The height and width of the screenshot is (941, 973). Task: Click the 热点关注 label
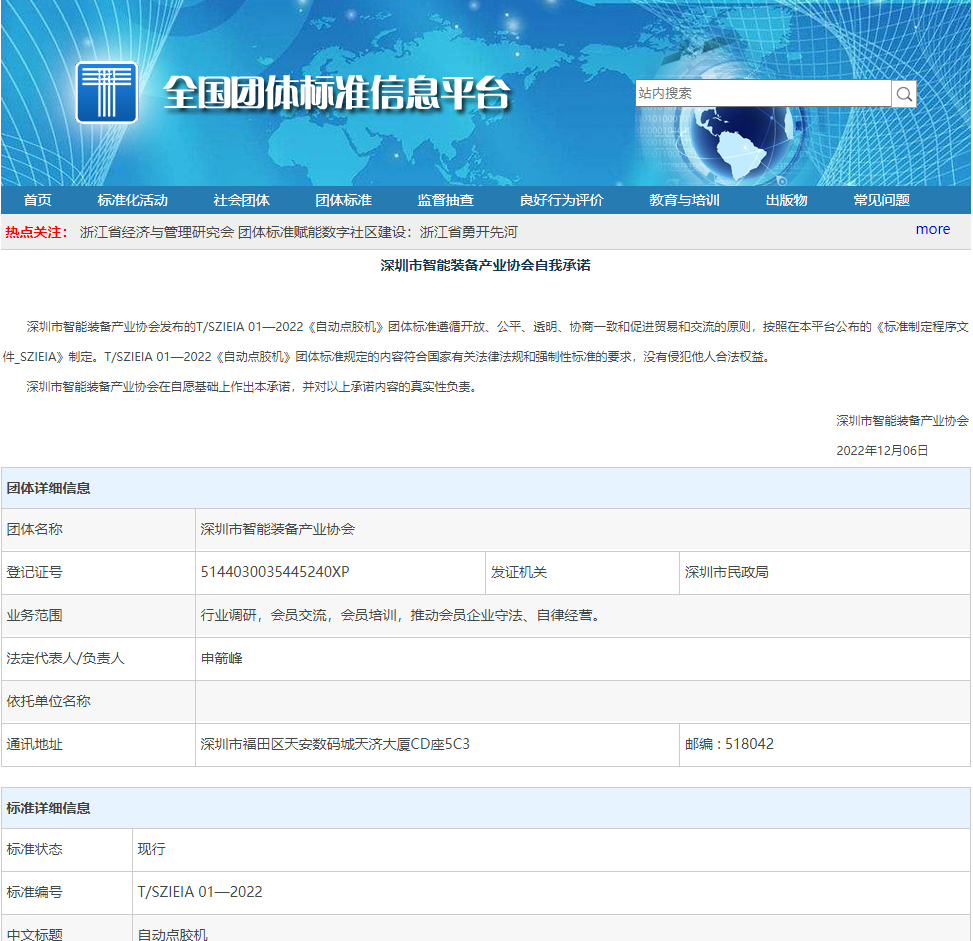(36, 232)
